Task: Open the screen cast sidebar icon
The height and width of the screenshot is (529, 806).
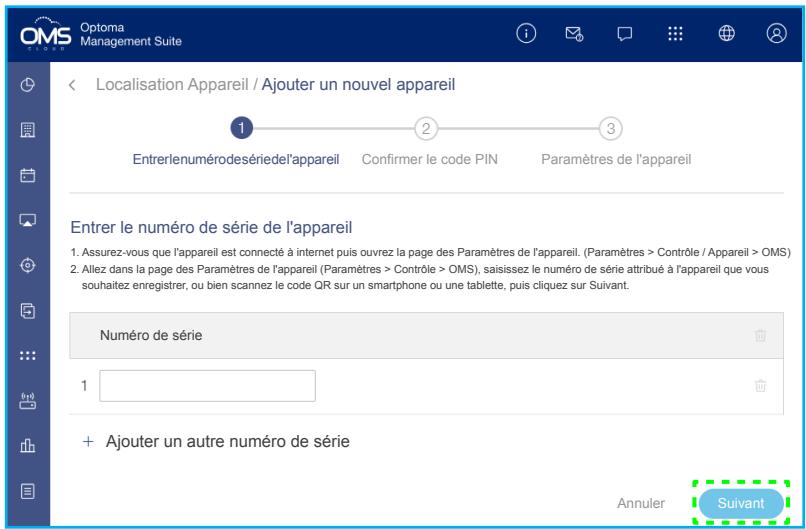Action: 28,221
